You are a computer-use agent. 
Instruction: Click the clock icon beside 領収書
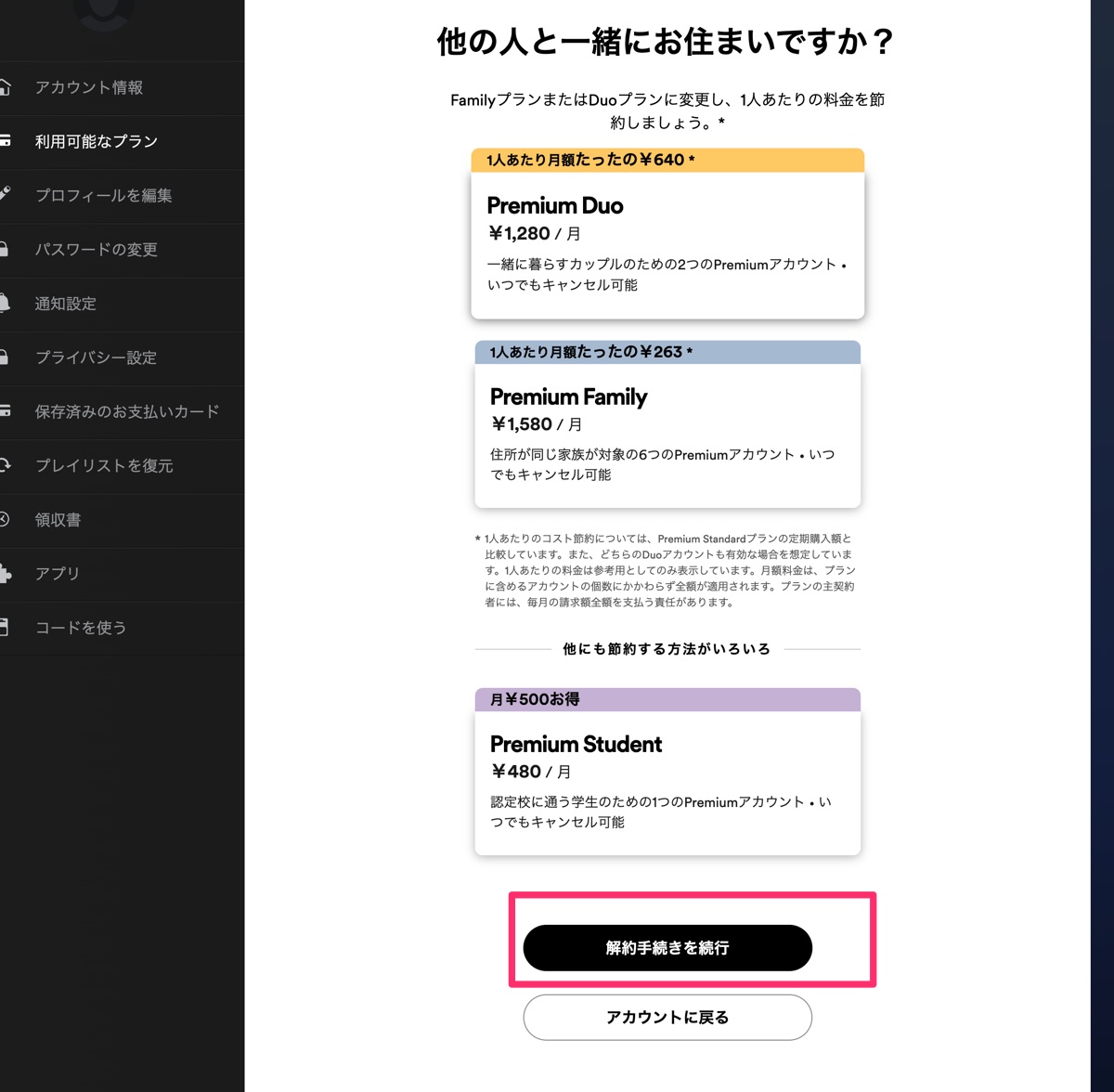(5, 520)
